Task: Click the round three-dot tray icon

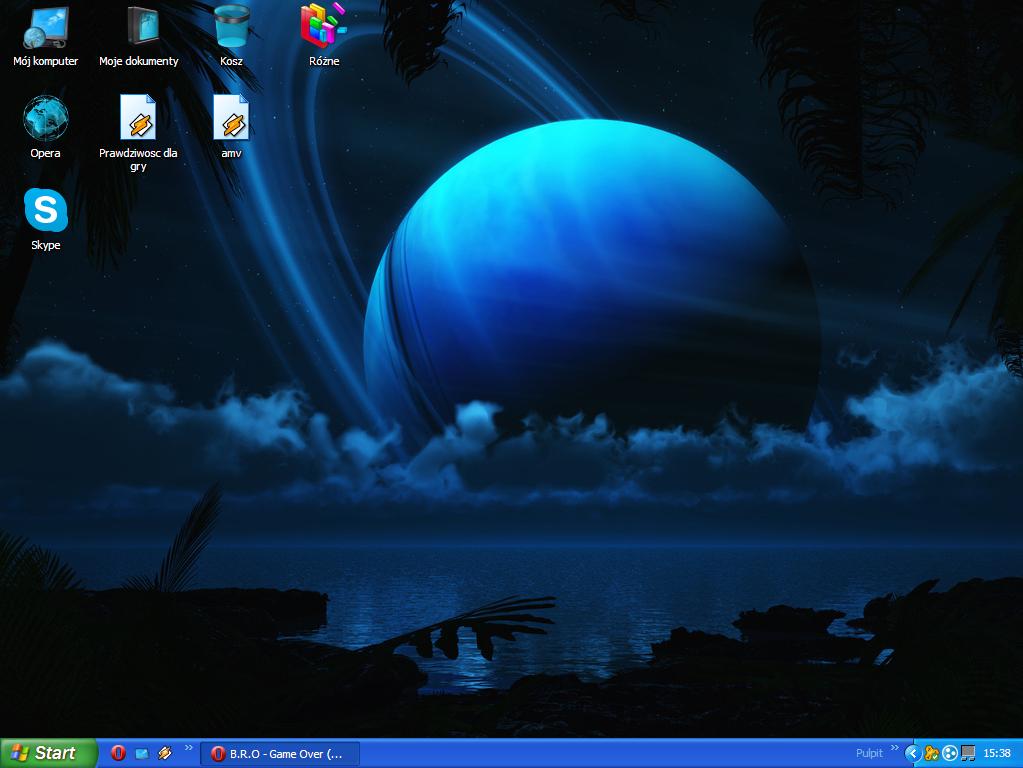Action: pyautogui.click(x=950, y=754)
